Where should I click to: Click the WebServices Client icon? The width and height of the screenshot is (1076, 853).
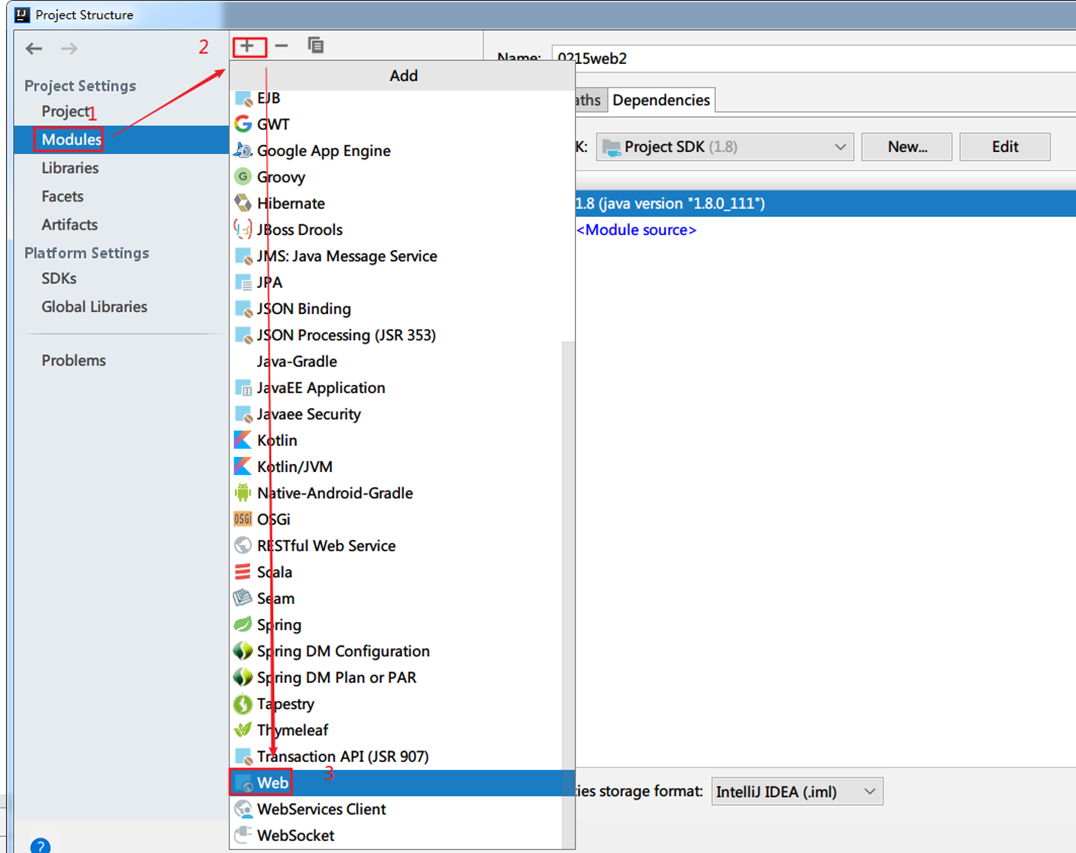click(x=243, y=809)
